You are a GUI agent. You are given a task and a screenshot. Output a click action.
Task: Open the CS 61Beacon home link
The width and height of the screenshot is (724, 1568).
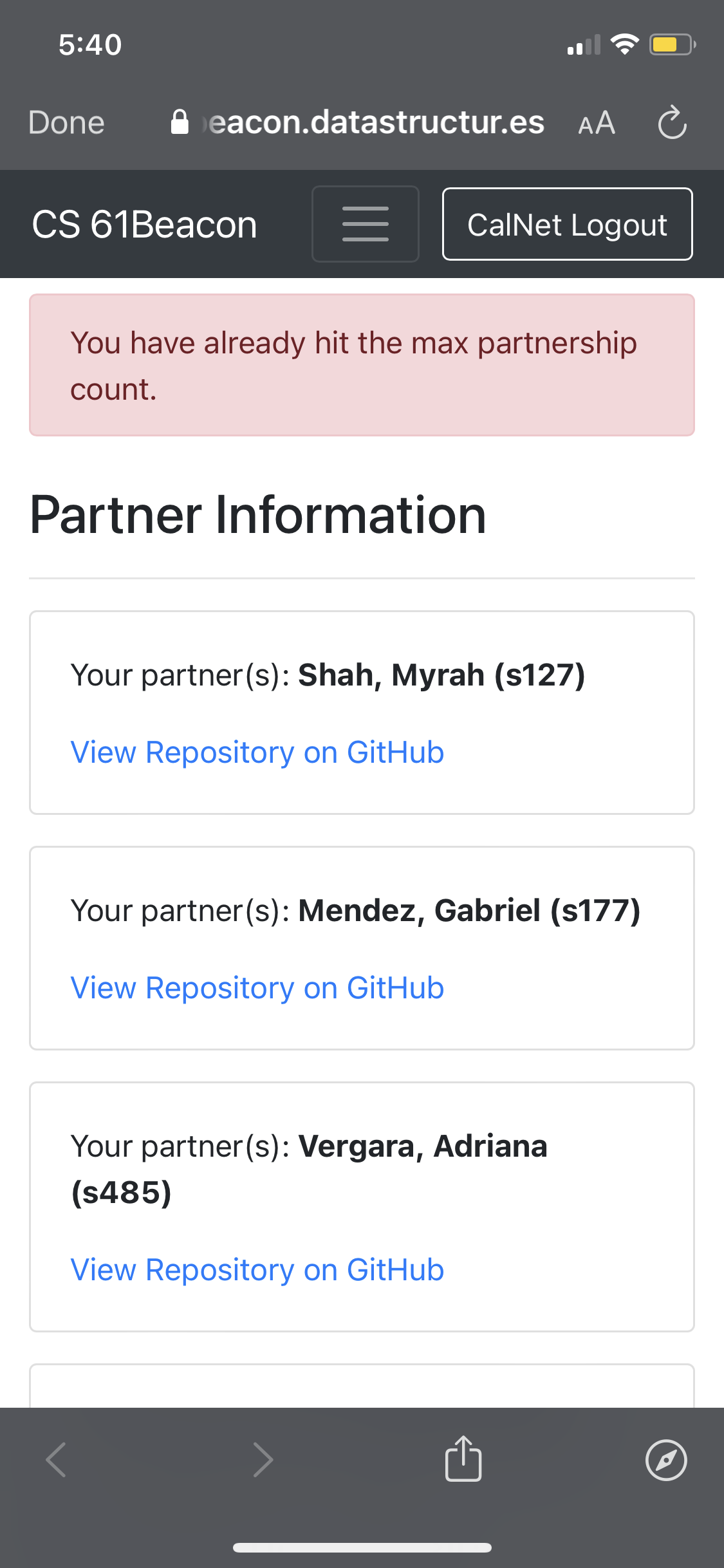tap(145, 225)
